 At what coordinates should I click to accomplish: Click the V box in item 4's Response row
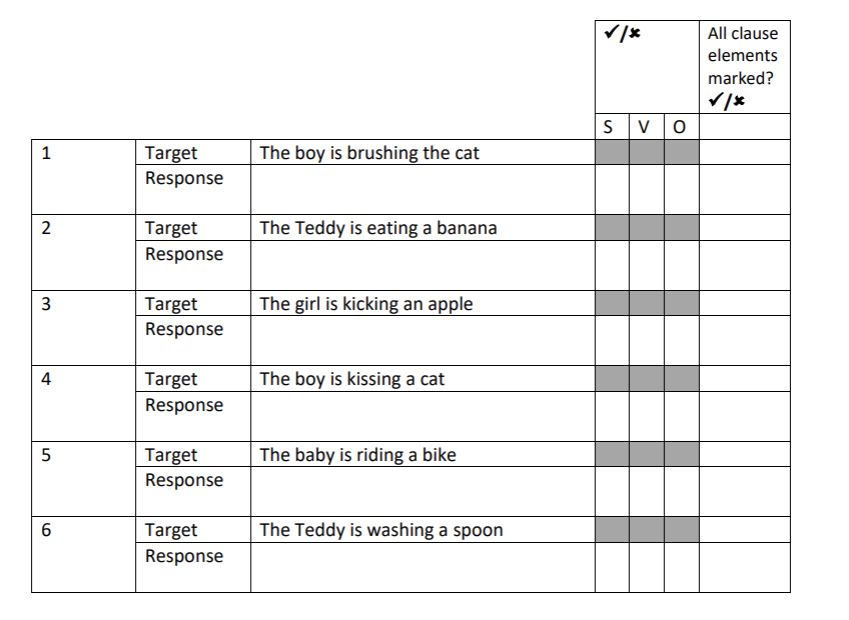click(646, 416)
